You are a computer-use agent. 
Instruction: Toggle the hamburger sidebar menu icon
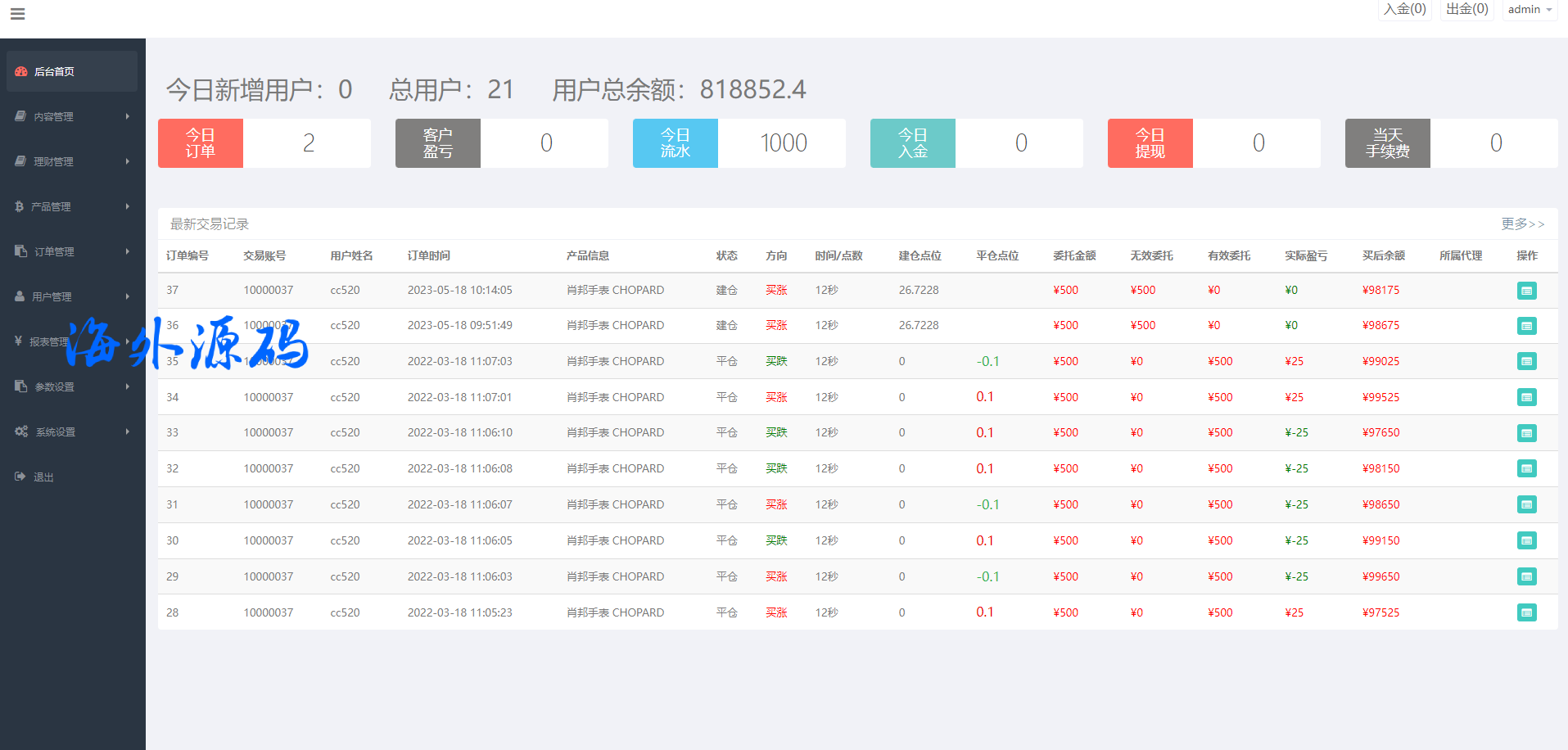(17, 14)
